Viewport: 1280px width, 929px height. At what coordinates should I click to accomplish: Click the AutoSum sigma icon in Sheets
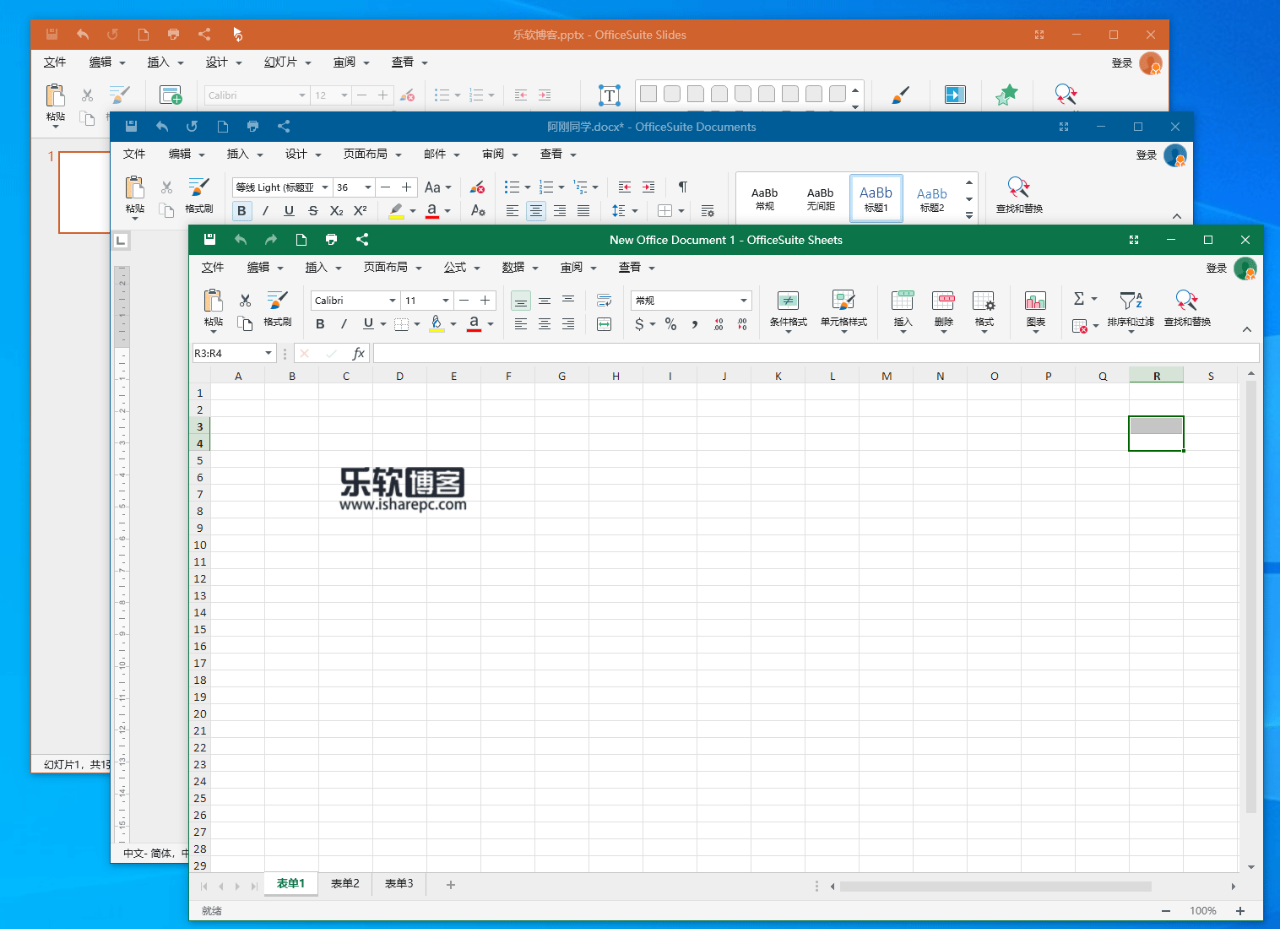[x=1079, y=299]
